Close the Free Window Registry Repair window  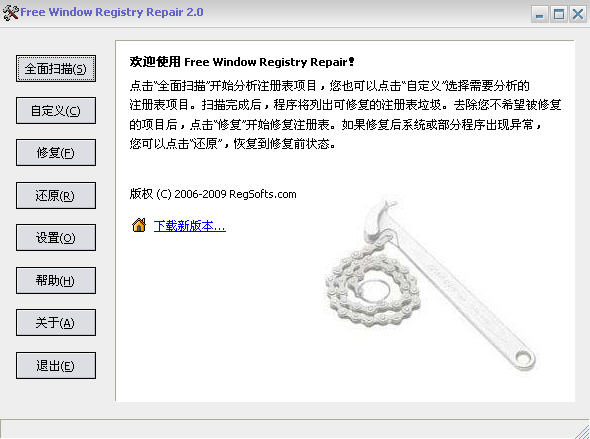click(578, 14)
